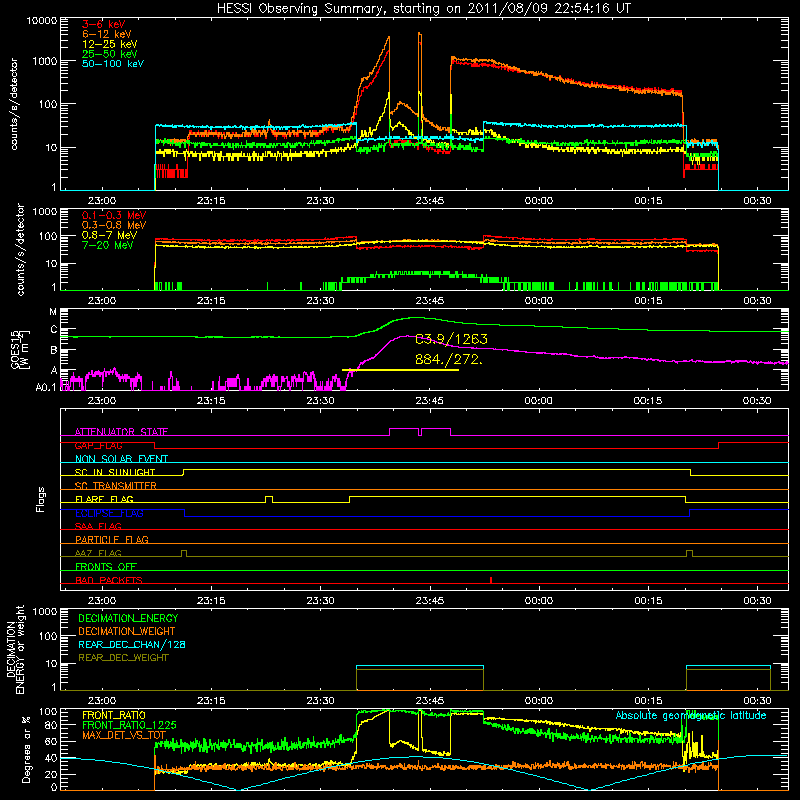The width and height of the screenshot is (800, 800).
Task: Click the yellow flare duration bar in GOES panel
Action: coord(400,370)
